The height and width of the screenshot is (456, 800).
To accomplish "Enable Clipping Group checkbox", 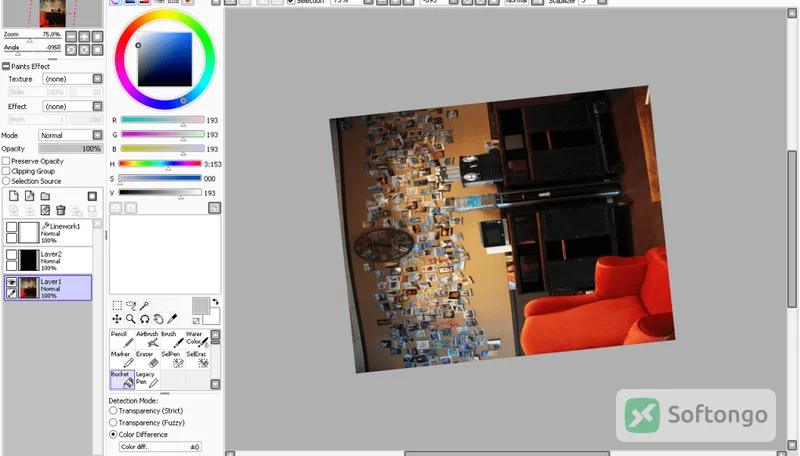I will [6, 171].
